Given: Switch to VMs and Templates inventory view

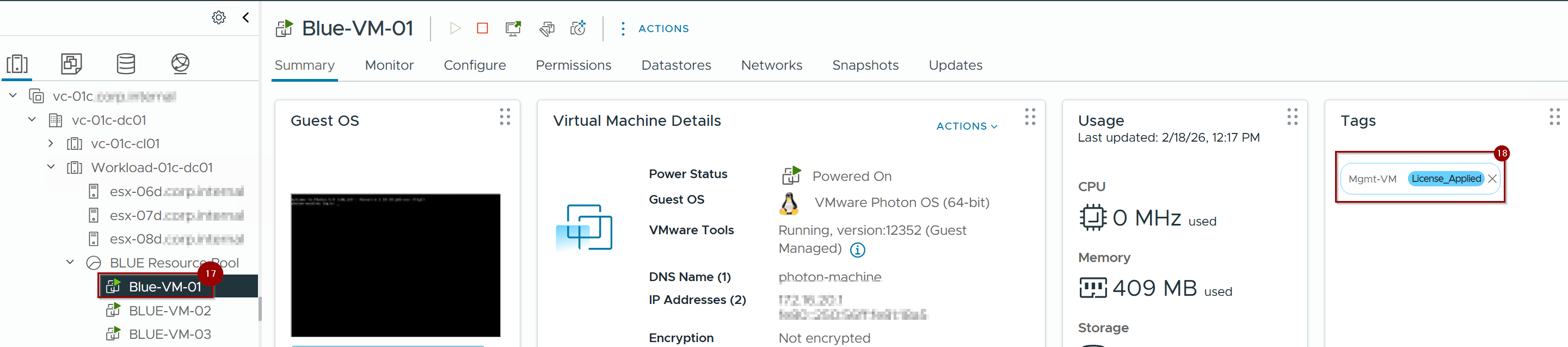Looking at the screenshot, I should 71,63.
